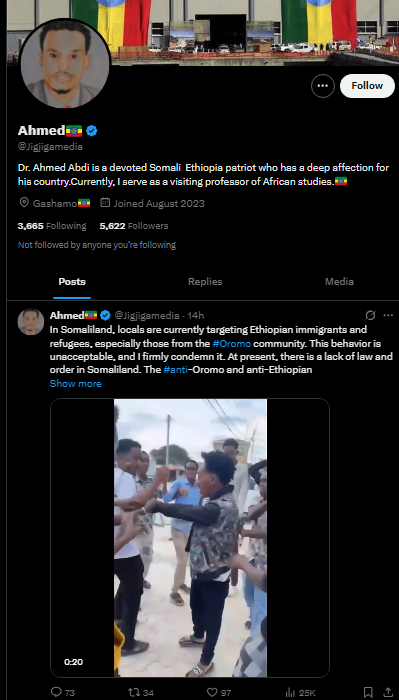Image resolution: width=399 pixels, height=700 pixels.
Task: Repost the tweet using the retweet icon
Action: point(134,692)
